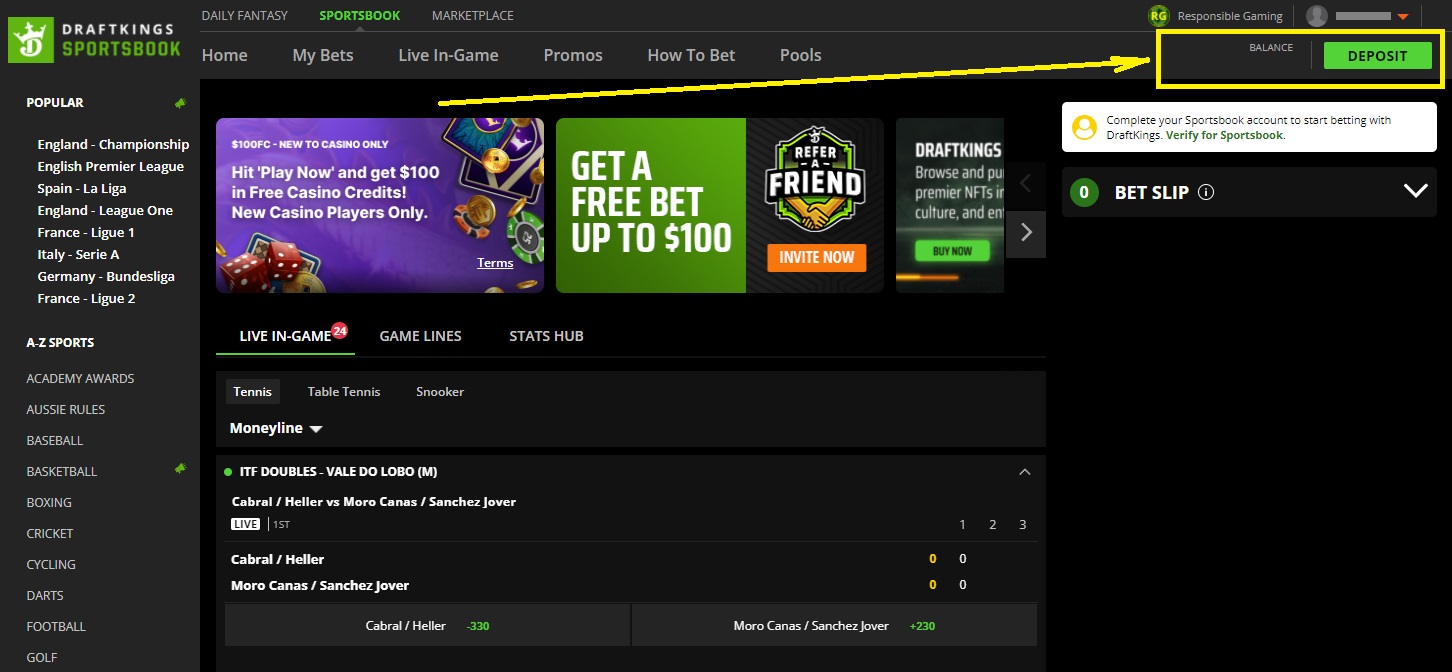
Task: Collapse the Bet Slip panel chevron
Action: (1414, 189)
